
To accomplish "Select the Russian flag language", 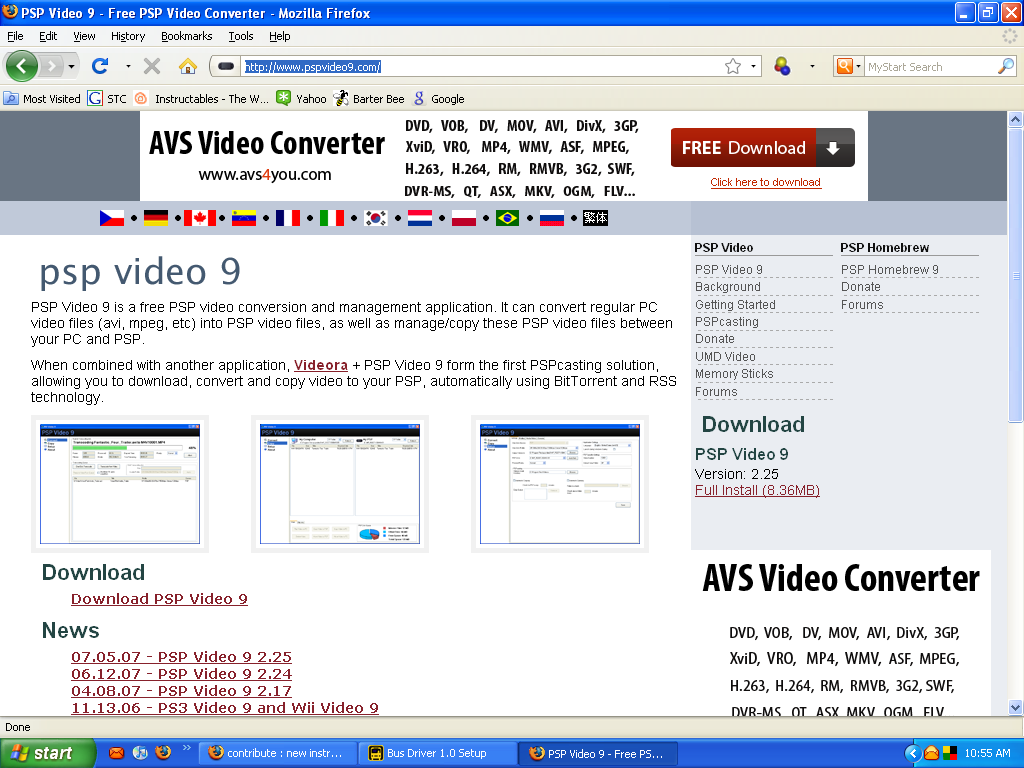I will [552, 218].
